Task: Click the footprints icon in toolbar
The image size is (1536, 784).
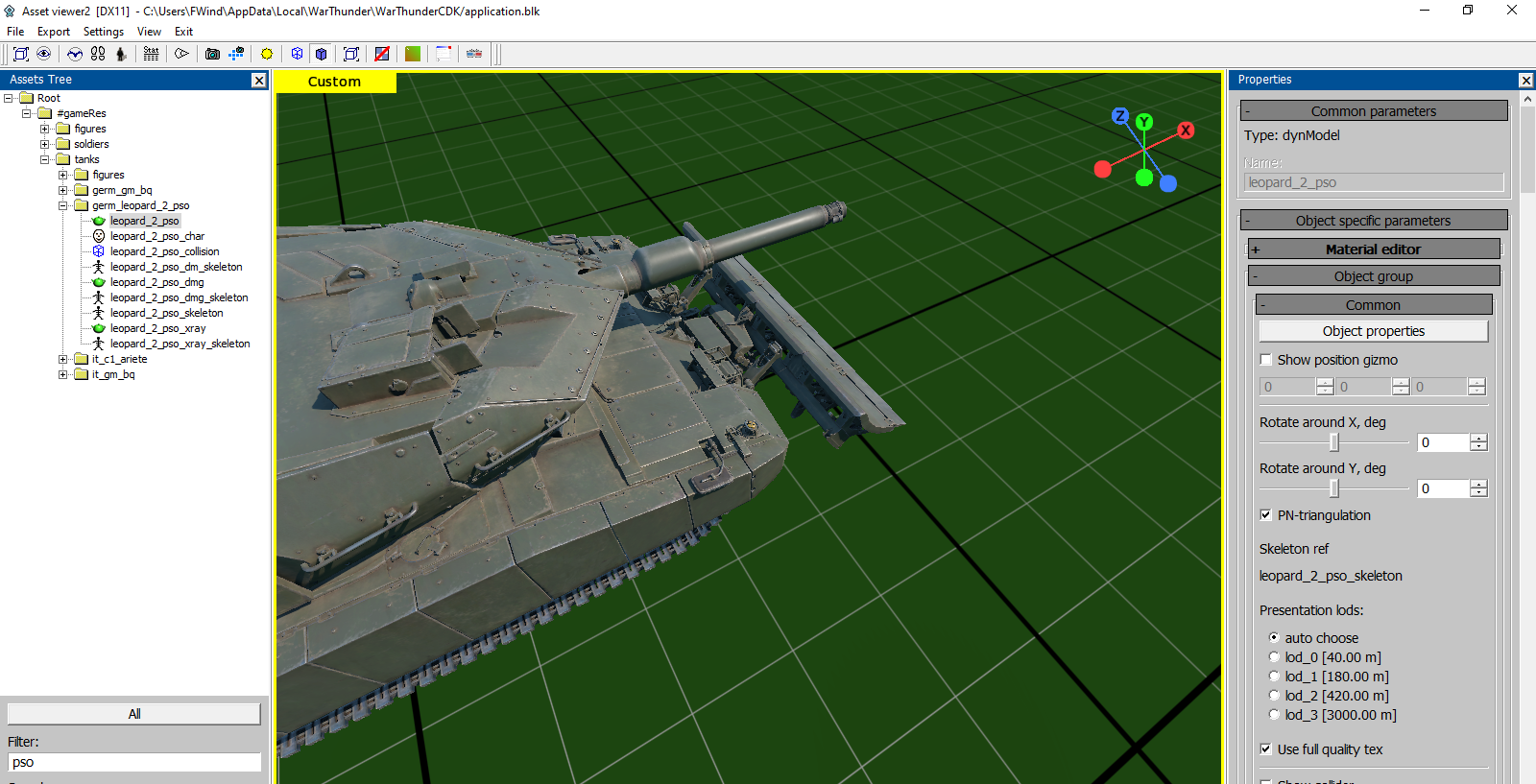Action: tap(98, 54)
